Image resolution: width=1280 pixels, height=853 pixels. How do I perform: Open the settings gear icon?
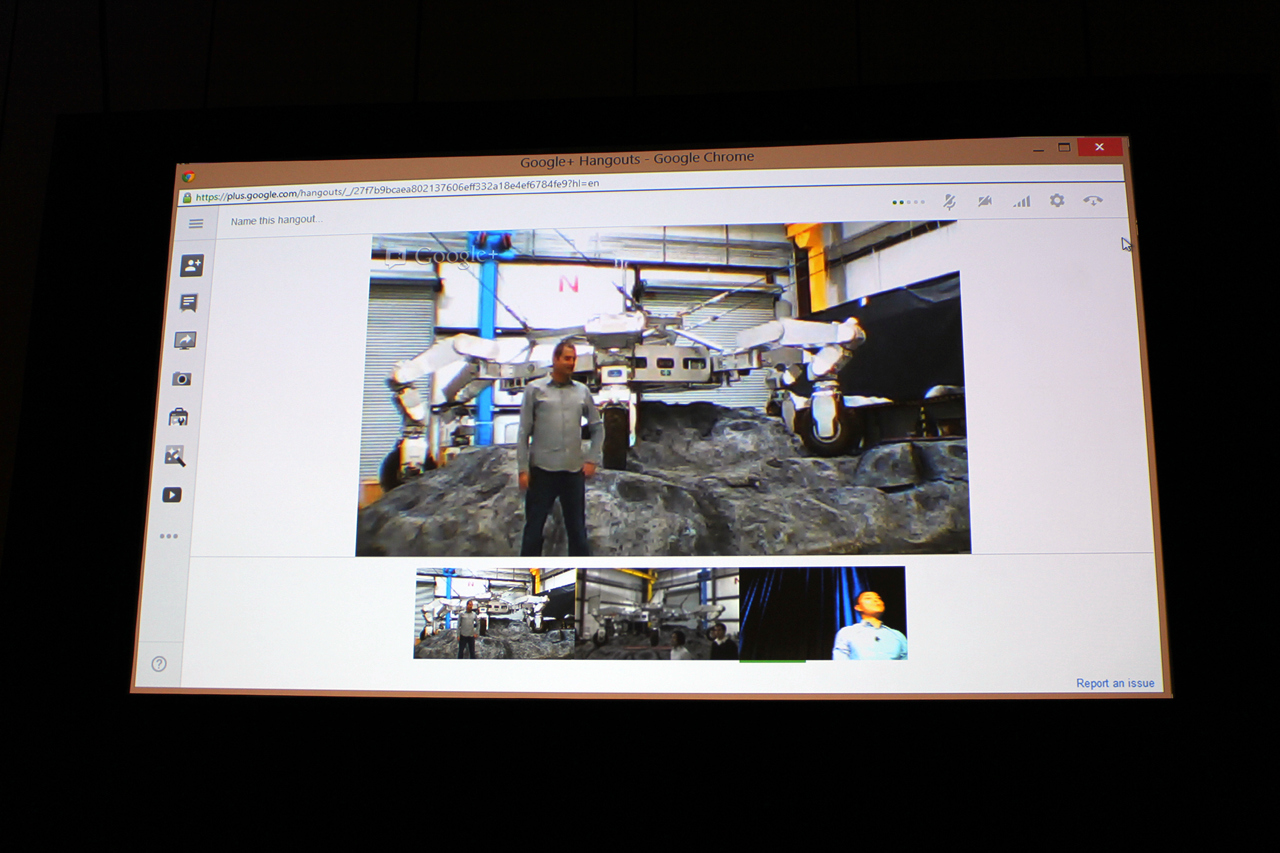(1057, 201)
